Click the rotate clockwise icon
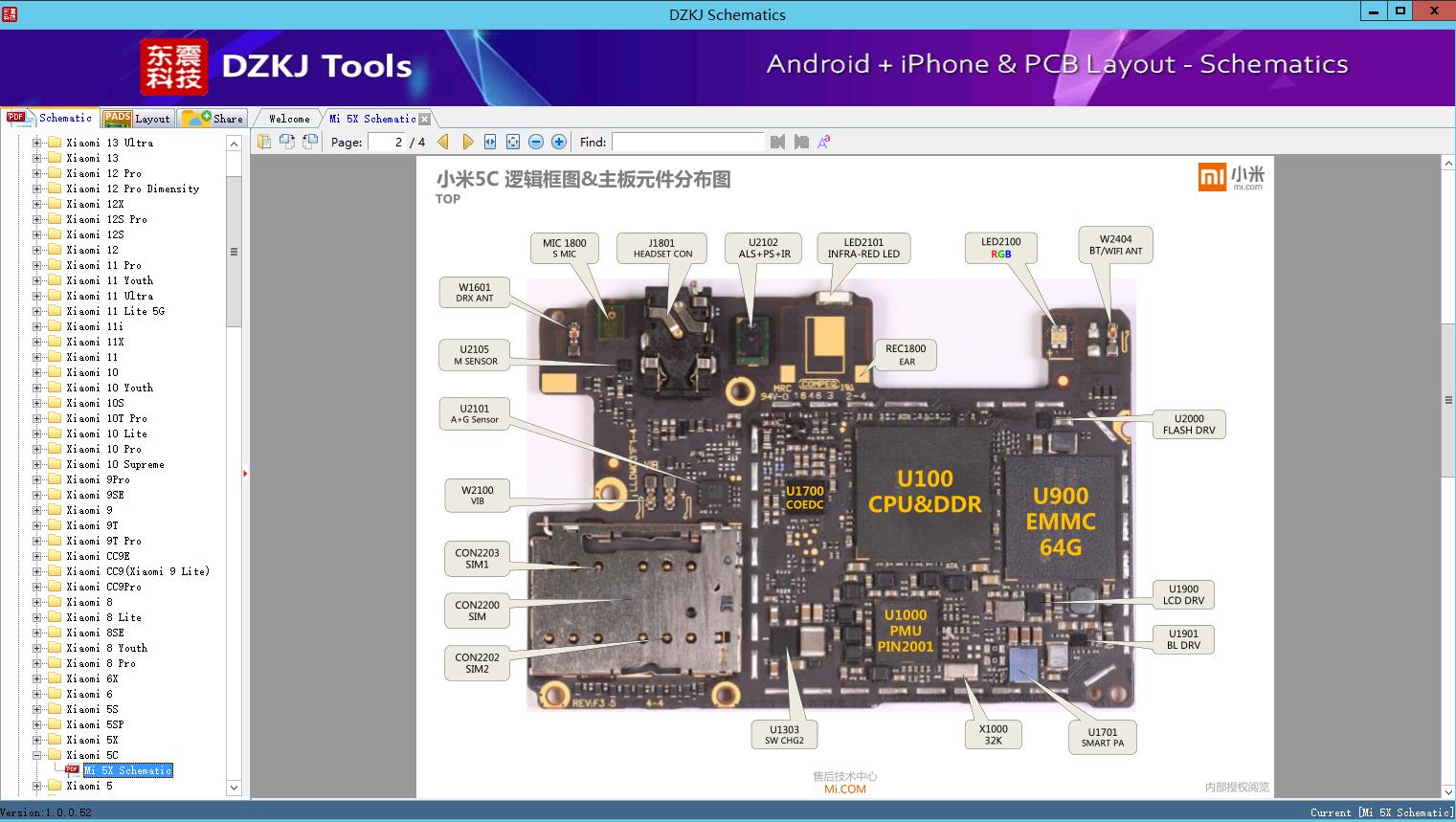 pos(309,142)
